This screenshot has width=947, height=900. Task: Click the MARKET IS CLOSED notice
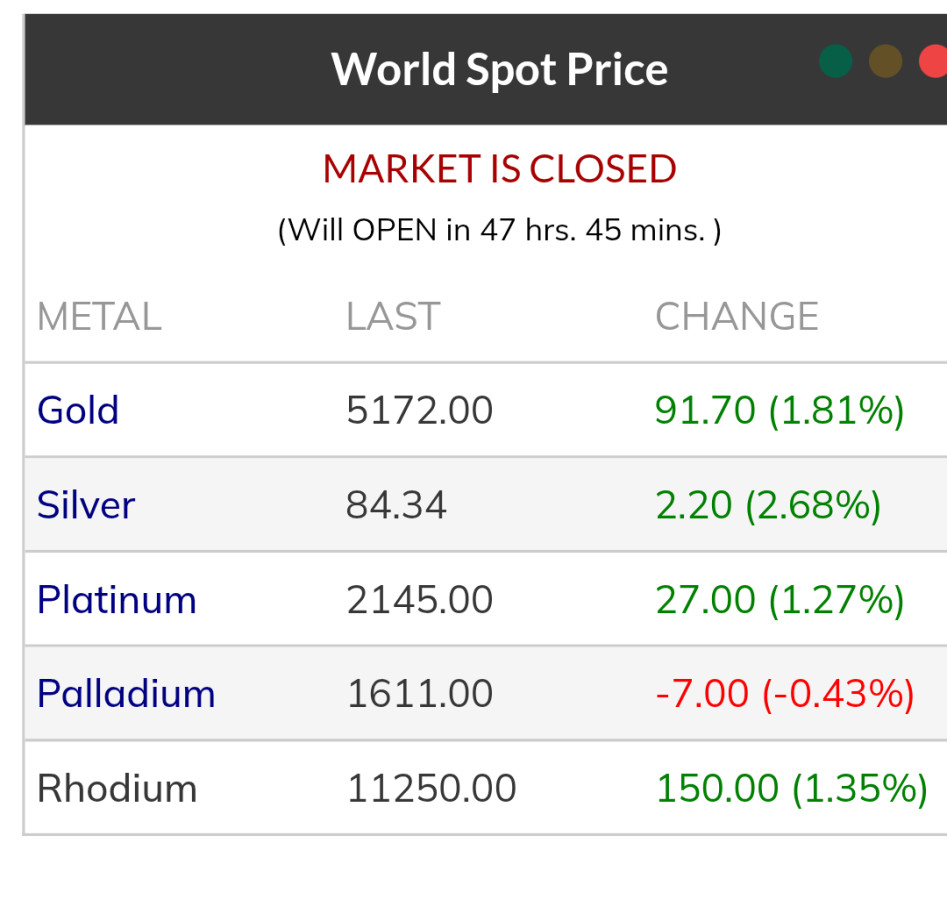point(499,170)
